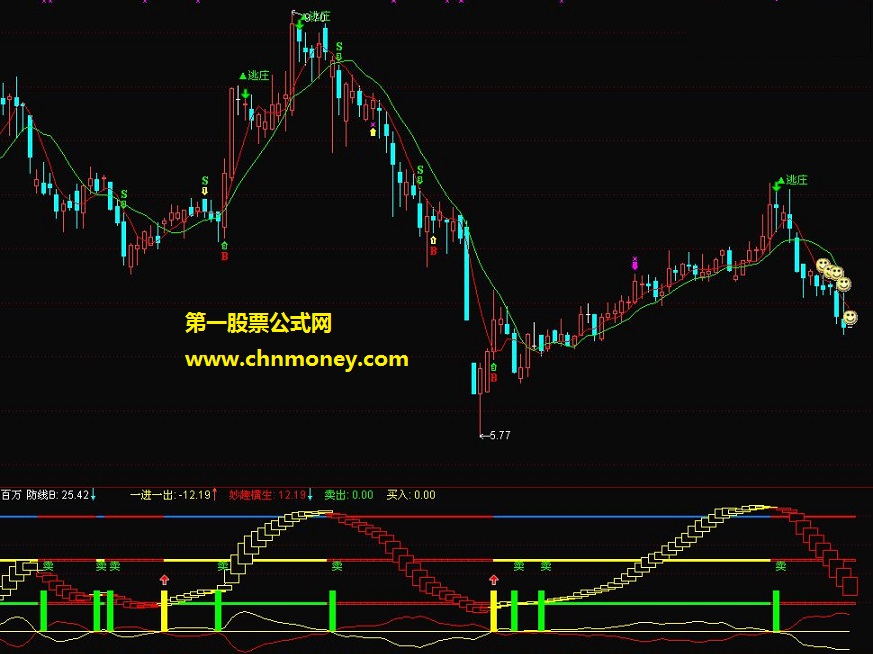
Task: Click the cyan down arrow after 25.42
Action: pyautogui.click(x=93, y=495)
